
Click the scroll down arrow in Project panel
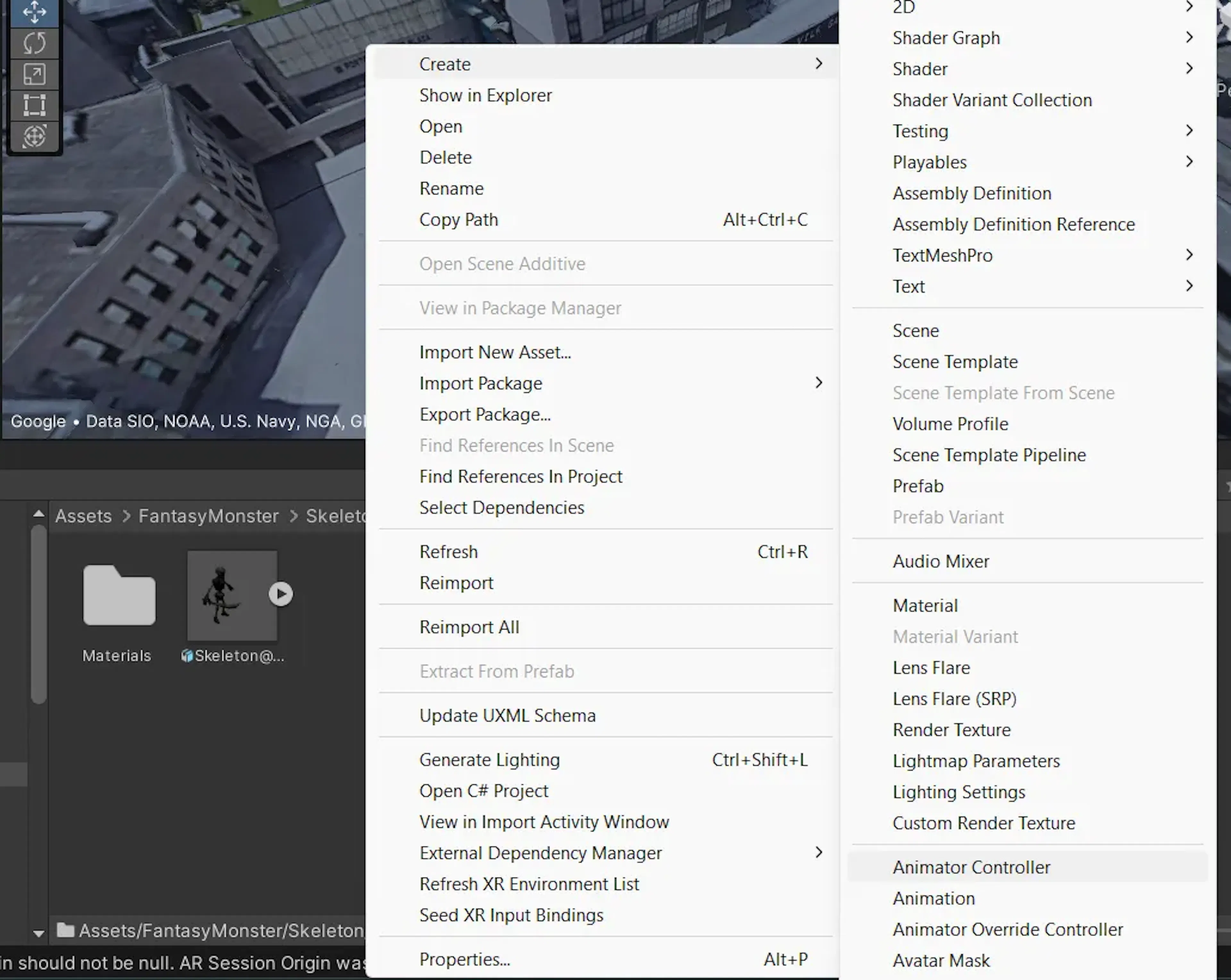point(39,934)
